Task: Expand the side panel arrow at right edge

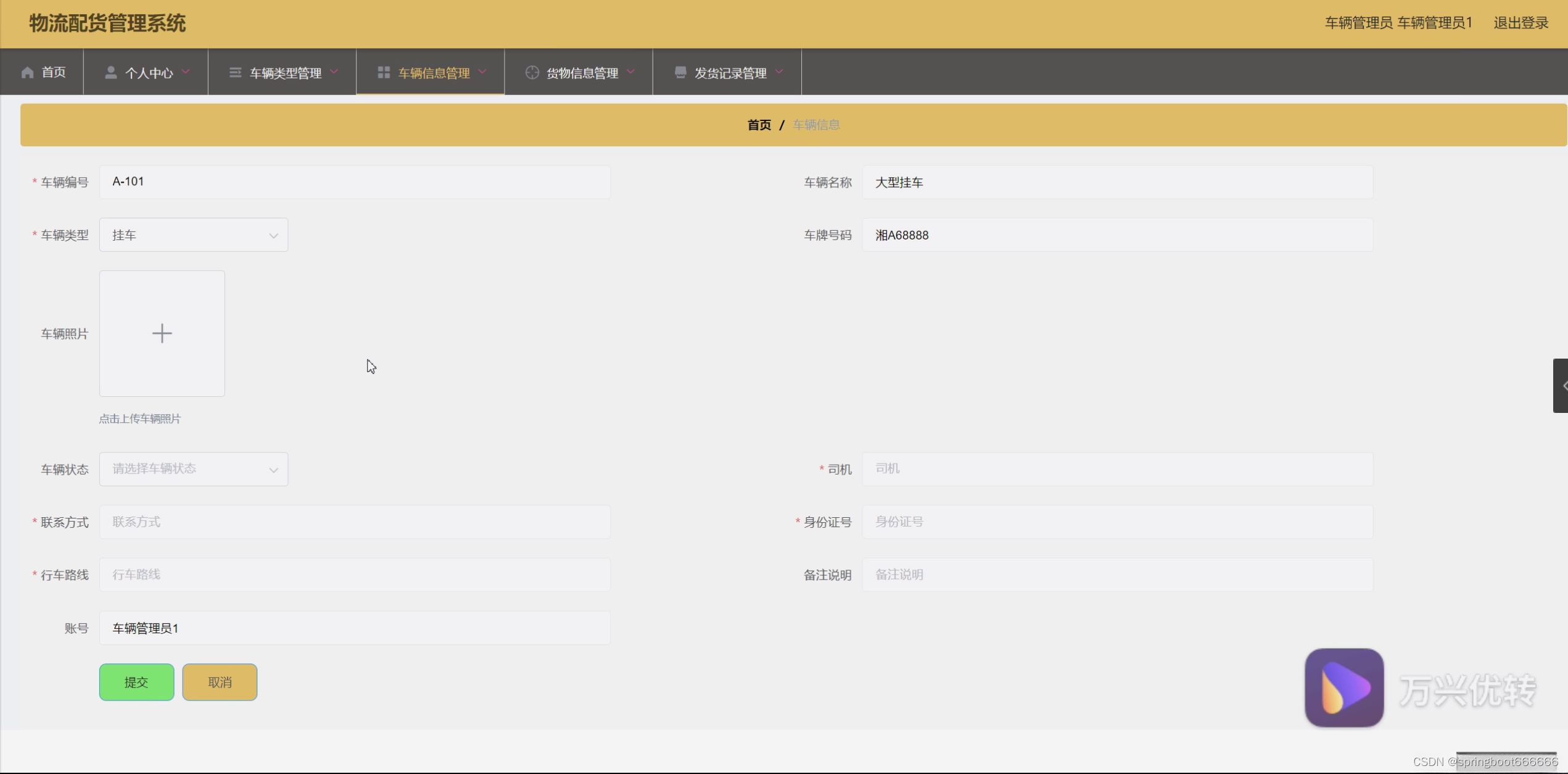Action: 1561,386
